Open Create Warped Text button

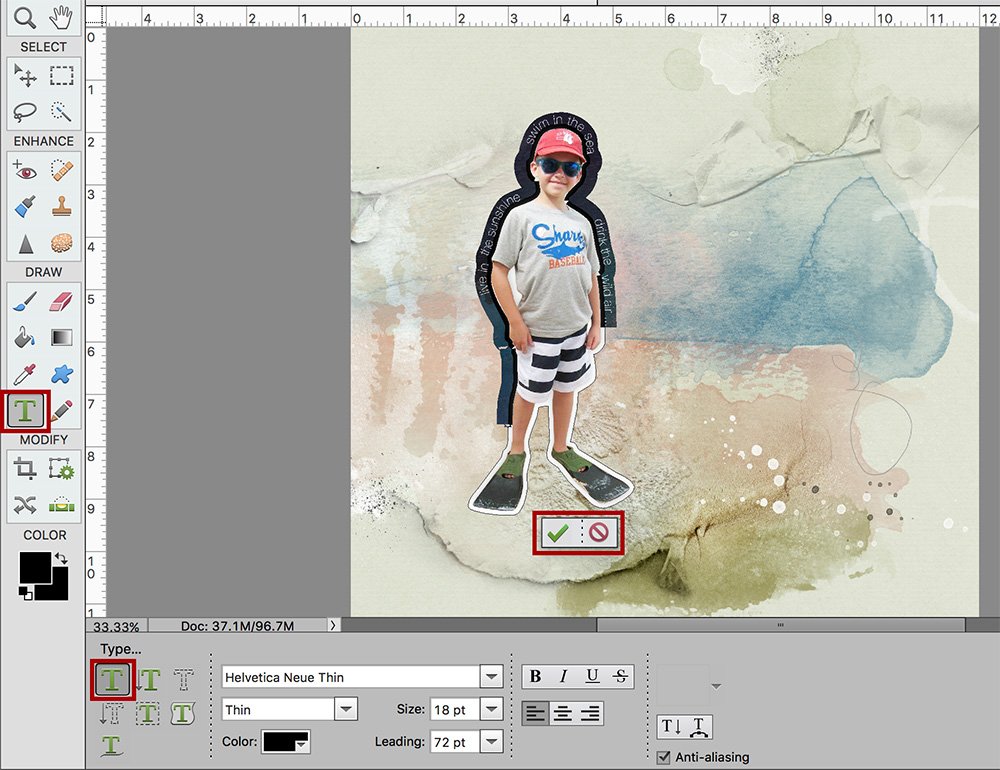699,727
